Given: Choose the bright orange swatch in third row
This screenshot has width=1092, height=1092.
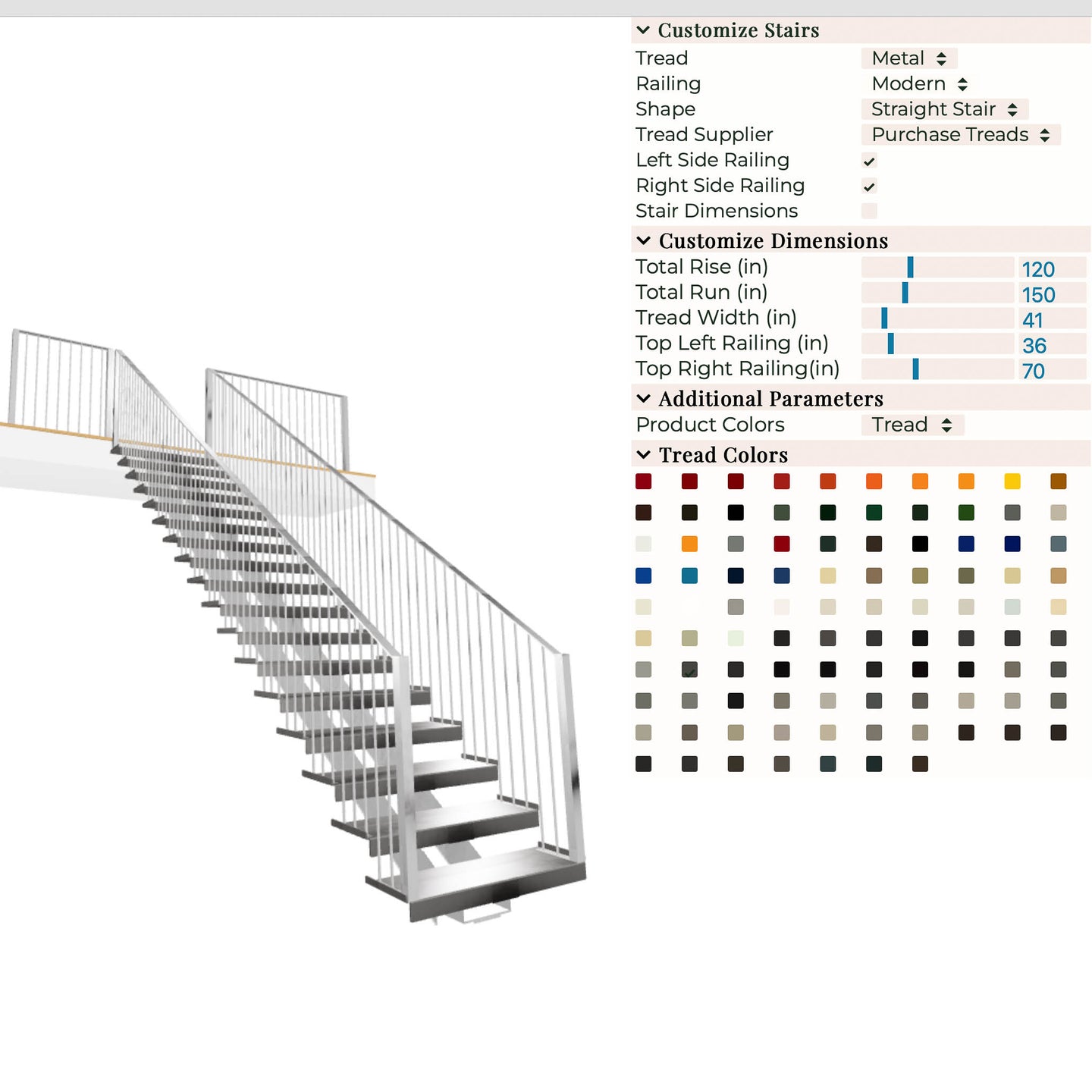Looking at the screenshot, I should [x=689, y=544].
